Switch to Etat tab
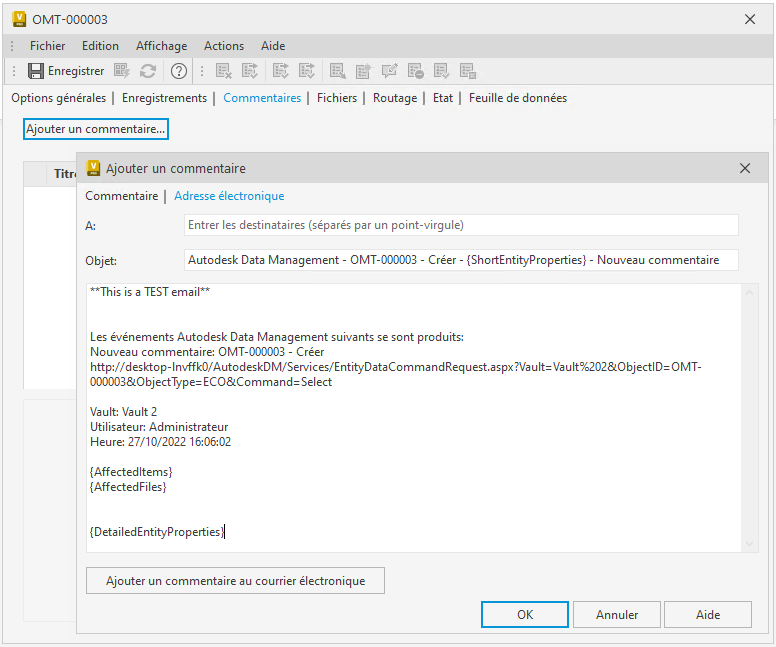 tap(443, 98)
